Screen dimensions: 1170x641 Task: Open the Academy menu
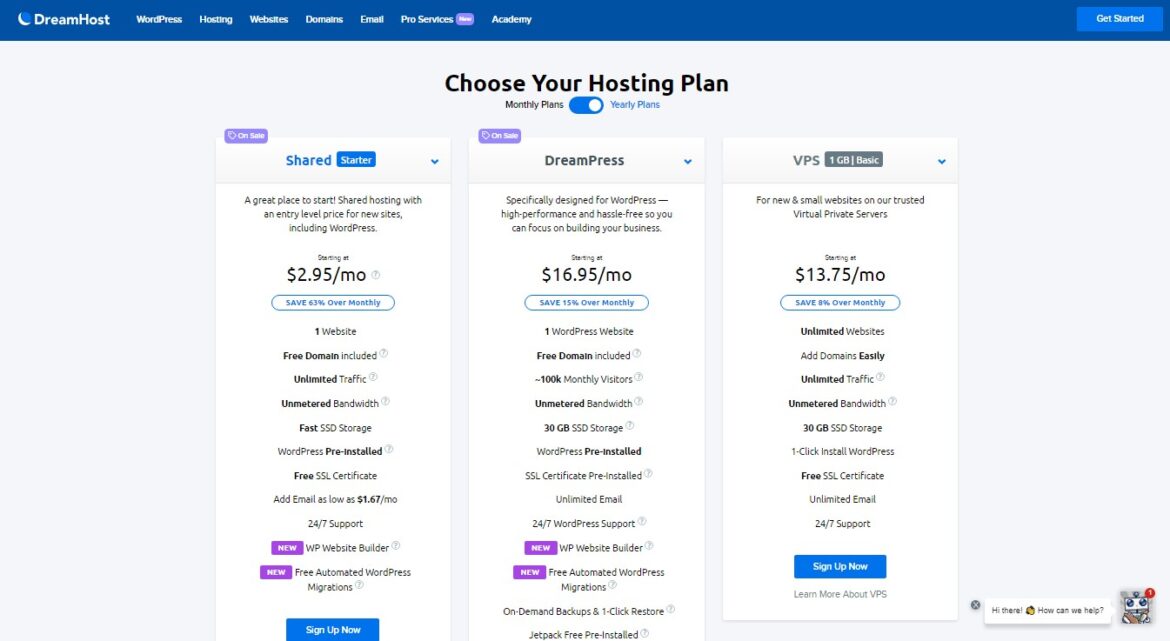pyautogui.click(x=511, y=19)
